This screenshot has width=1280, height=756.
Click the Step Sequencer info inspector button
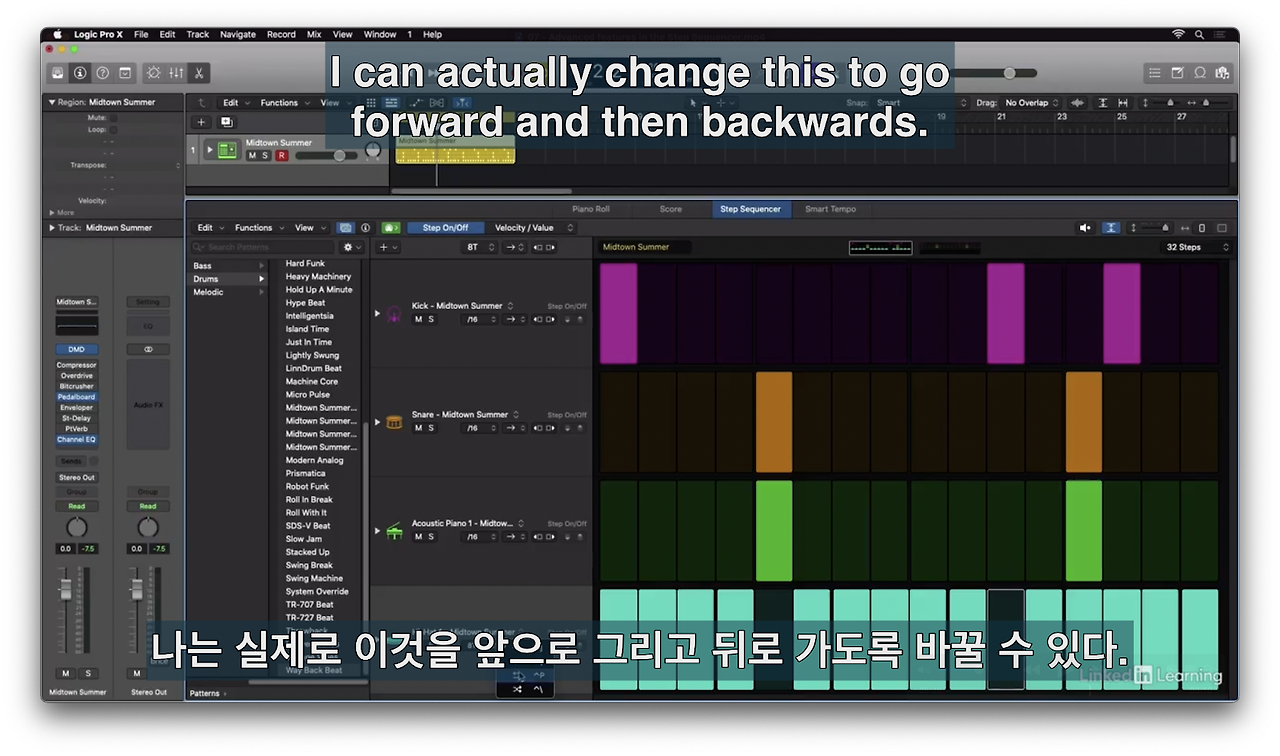tap(365, 228)
